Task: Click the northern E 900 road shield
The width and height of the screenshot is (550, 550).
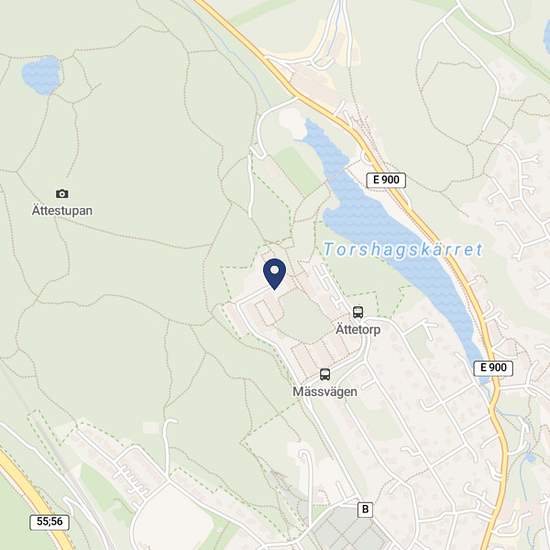Action: (x=386, y=180)
